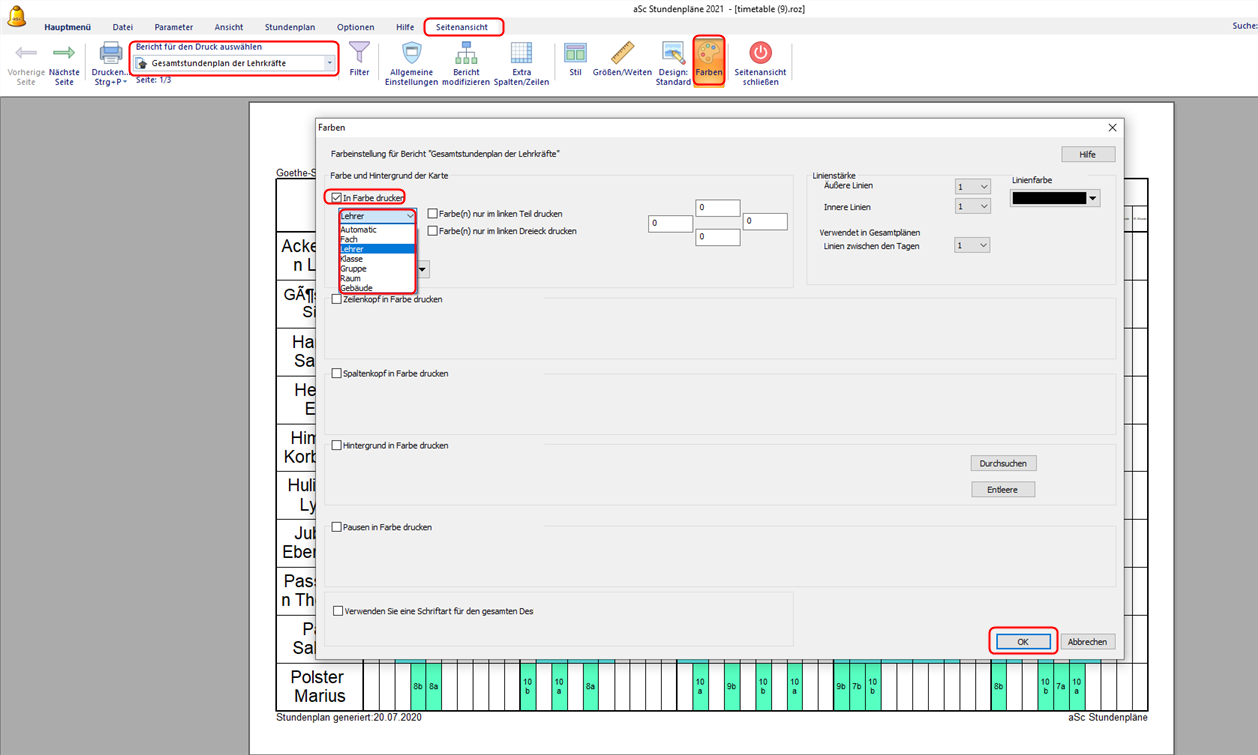Collapse the Lehrer color combo box
The height and width of the screenshot is (755, 1258).
(410, 216)
